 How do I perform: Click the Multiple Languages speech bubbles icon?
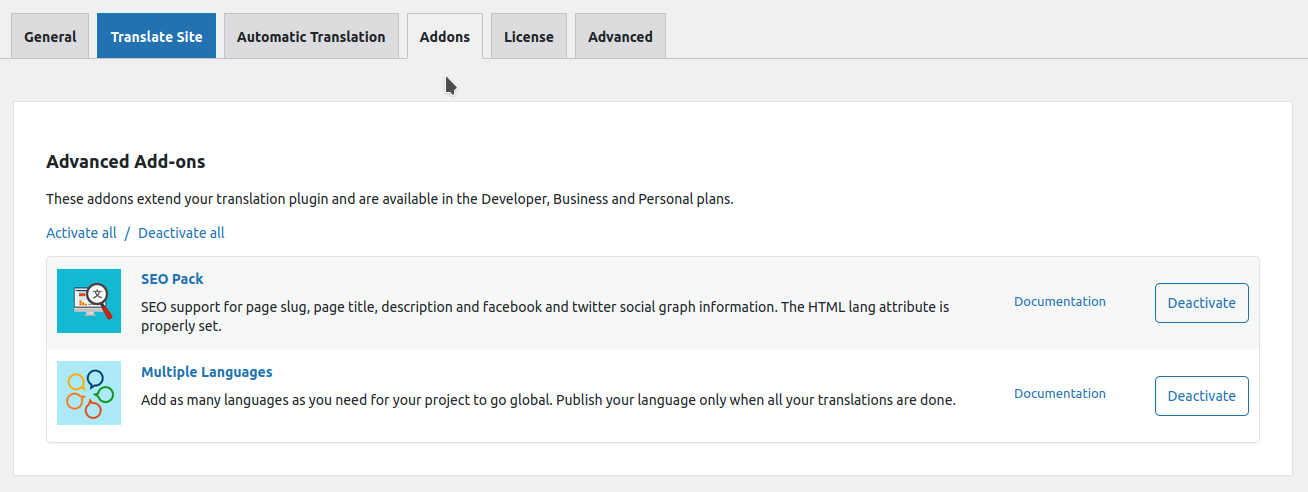(x=89, y=393)
